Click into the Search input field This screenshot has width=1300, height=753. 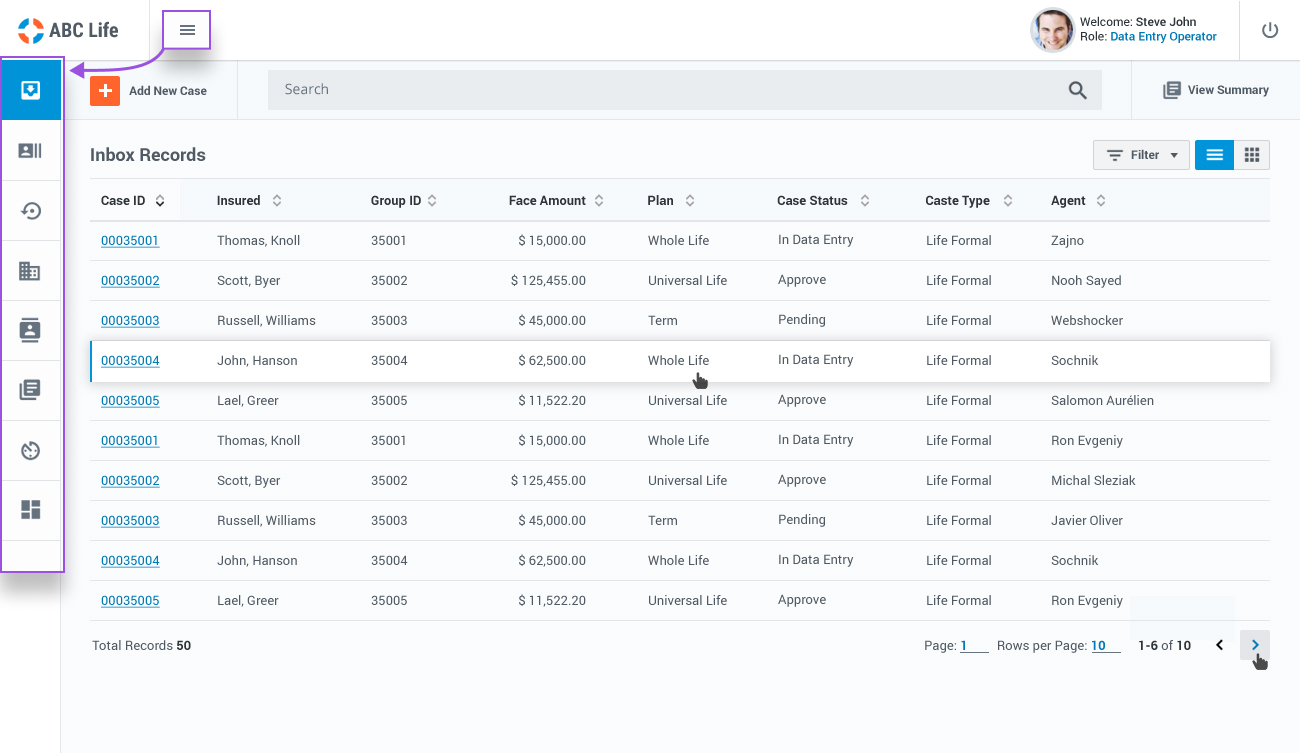[660, 90]
